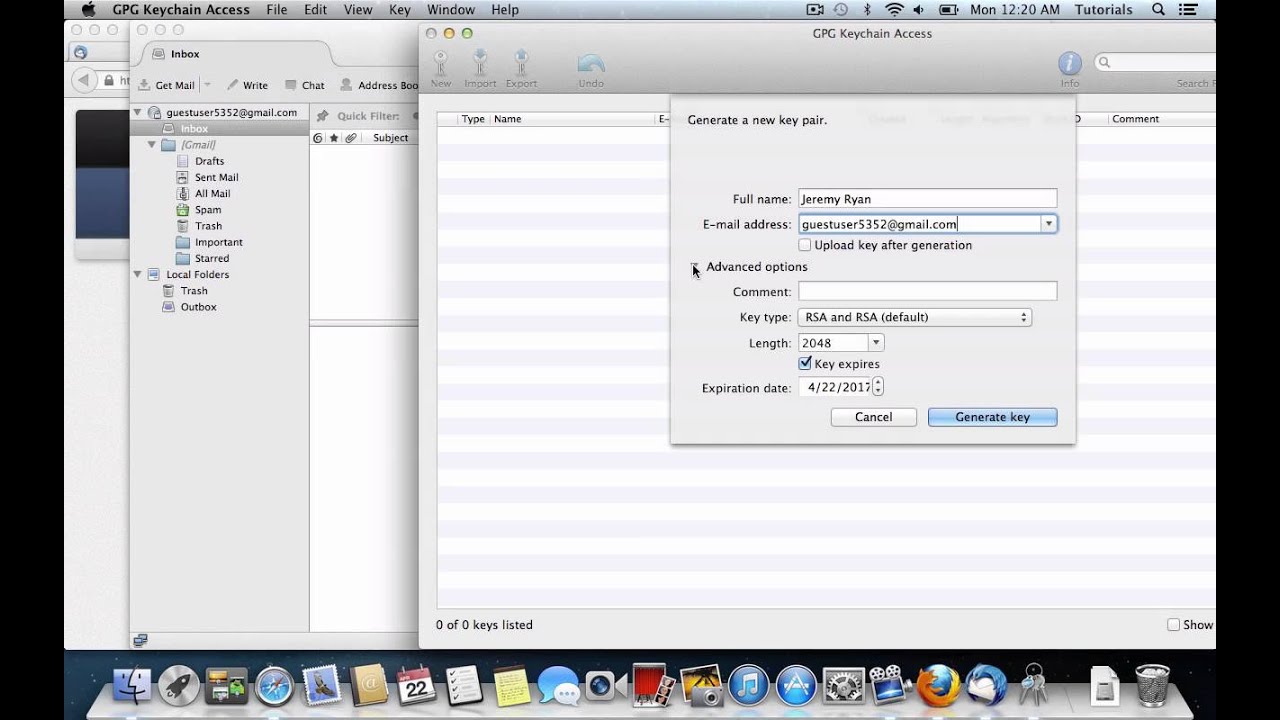
Task: Click the Cancel button
Action: coord(873,417)
